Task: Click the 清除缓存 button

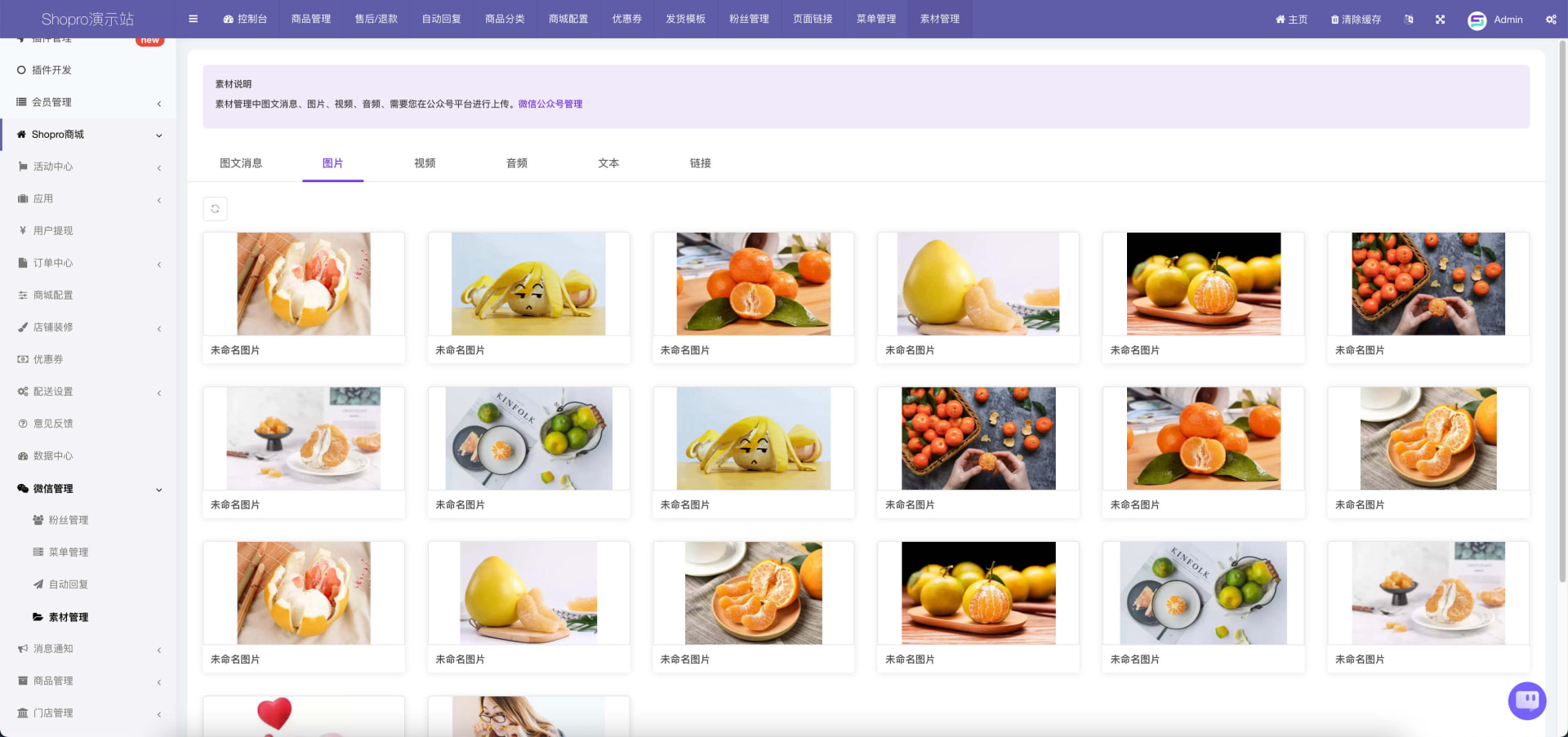Action: tap(1356, 20)
